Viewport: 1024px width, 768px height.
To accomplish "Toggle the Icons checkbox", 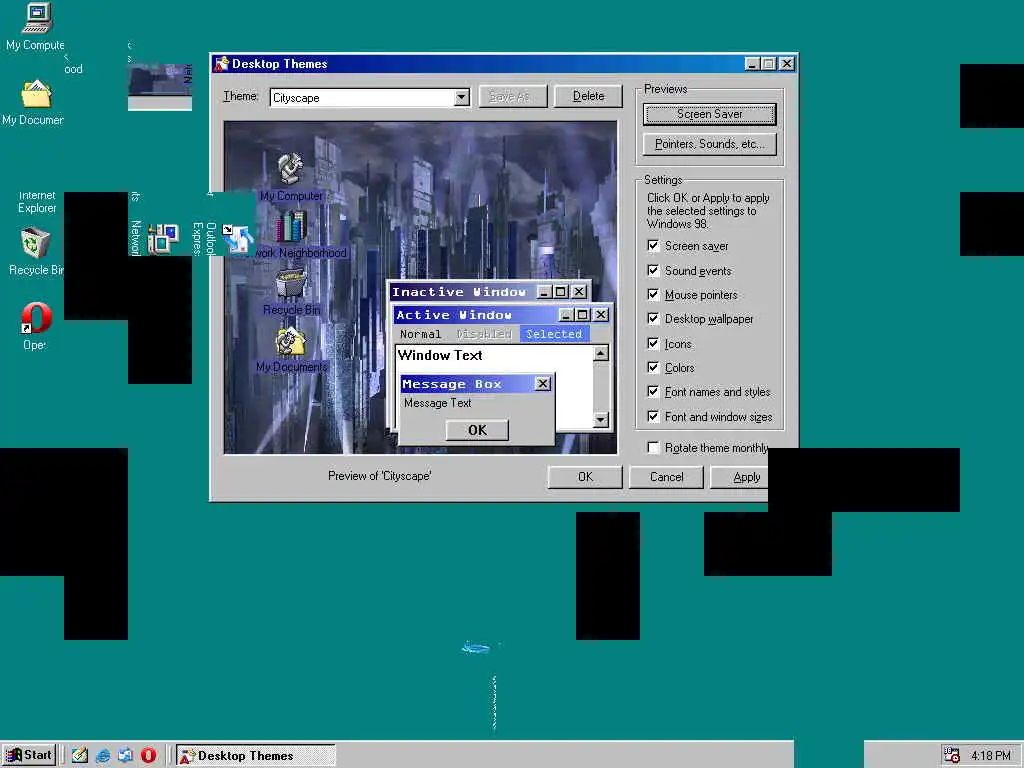I will coord(653,344).
